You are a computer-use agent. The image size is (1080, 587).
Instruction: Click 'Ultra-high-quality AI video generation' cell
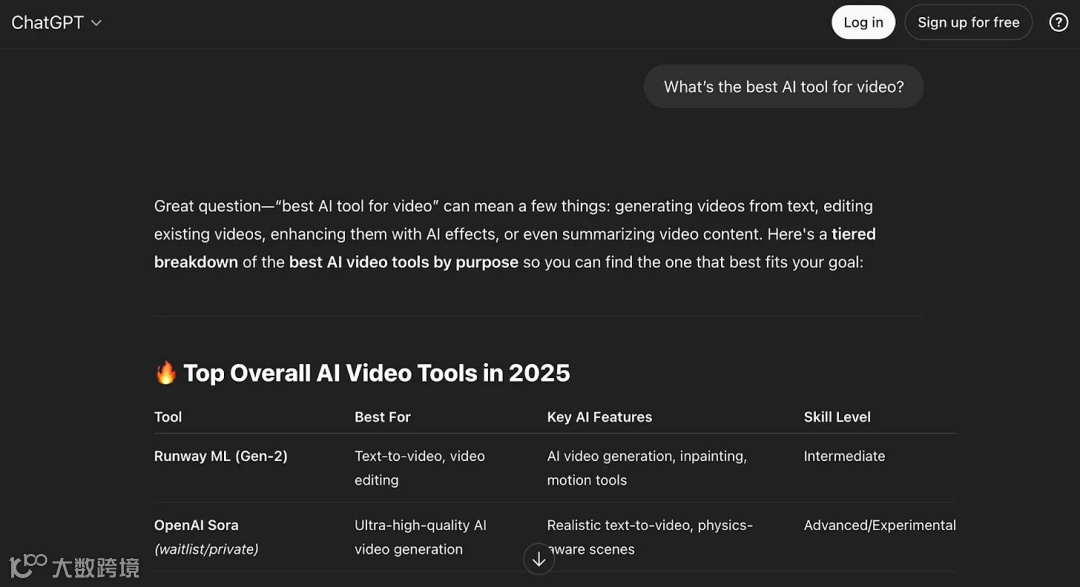(420, 537)
